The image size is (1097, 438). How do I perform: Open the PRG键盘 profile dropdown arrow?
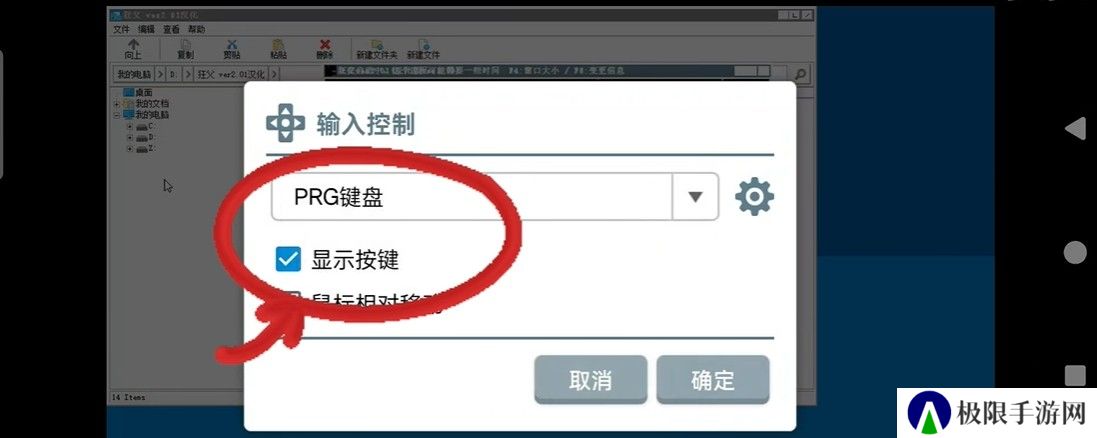[x=695, y=197]
